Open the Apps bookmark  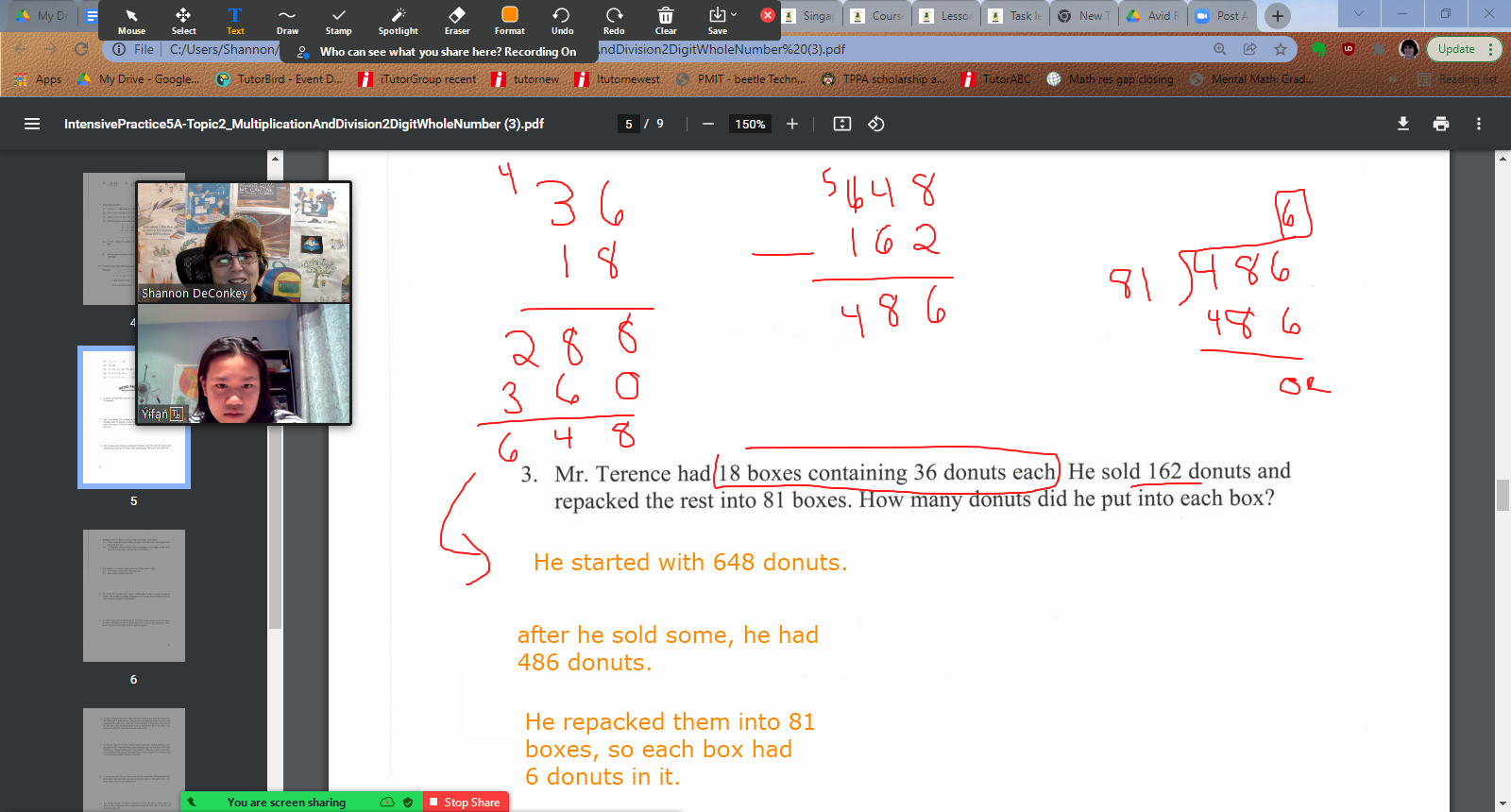pyautogui.click(x=38, y=79)
